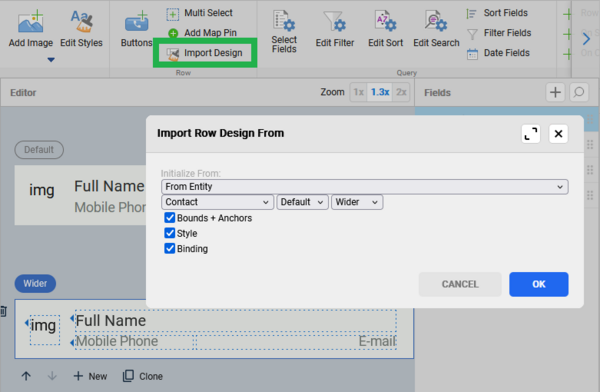Click Import Design in the ribbon
Viewport: 600px width, 392px height.
[205, 53]
